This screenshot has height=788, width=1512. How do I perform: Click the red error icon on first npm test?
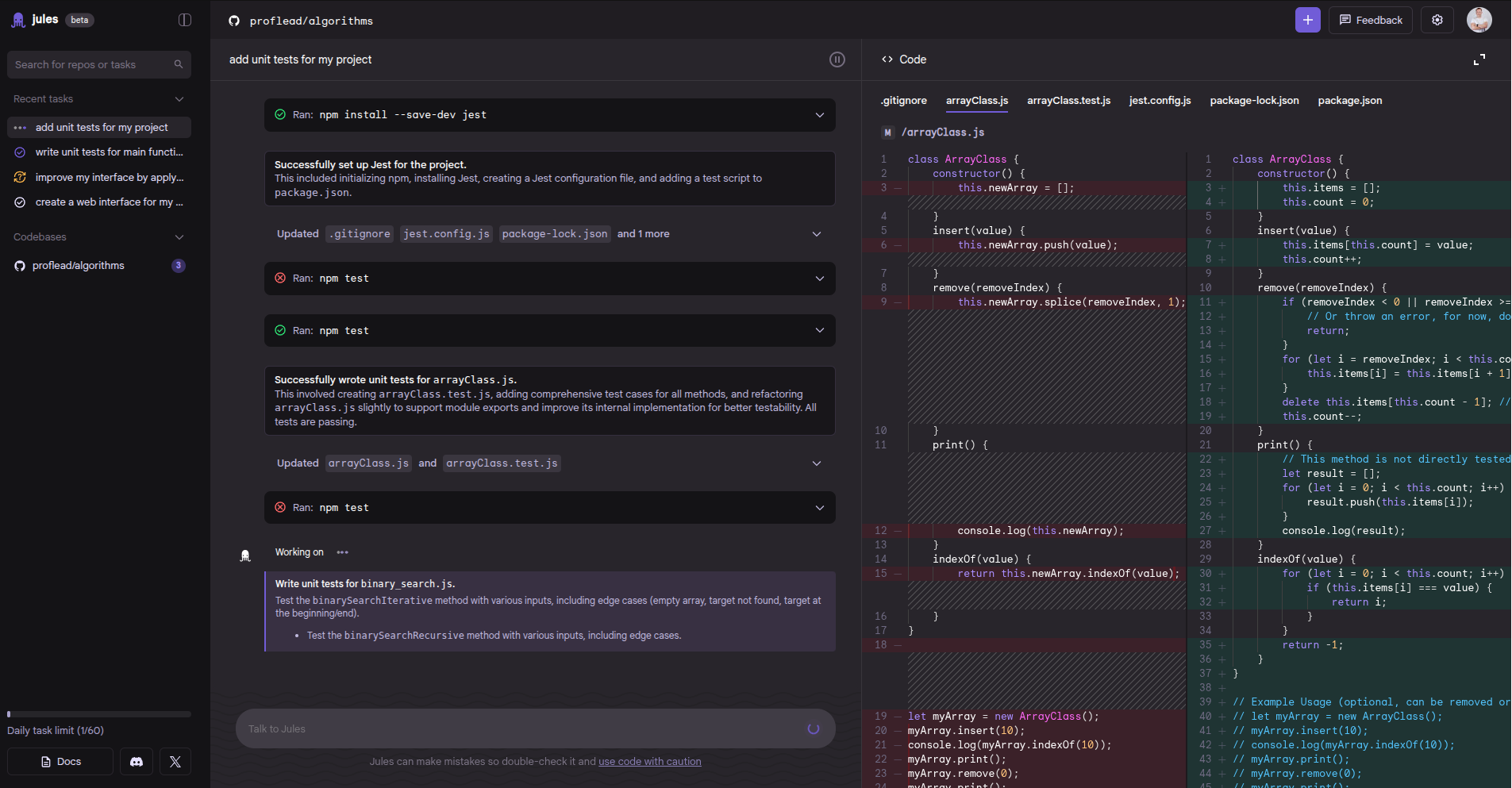click(280, 278)
